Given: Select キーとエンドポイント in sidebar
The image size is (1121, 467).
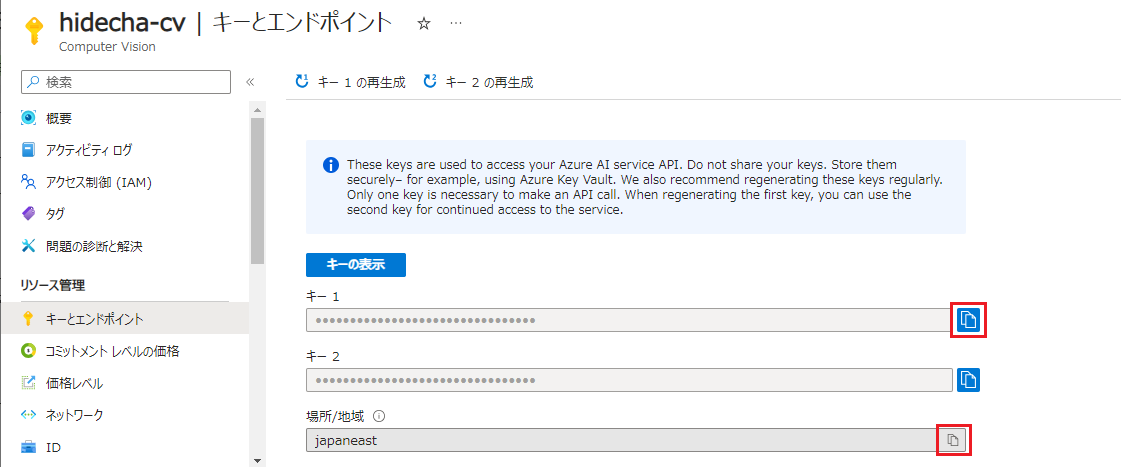Looking at the screenshot, I should tap(124, 318).
